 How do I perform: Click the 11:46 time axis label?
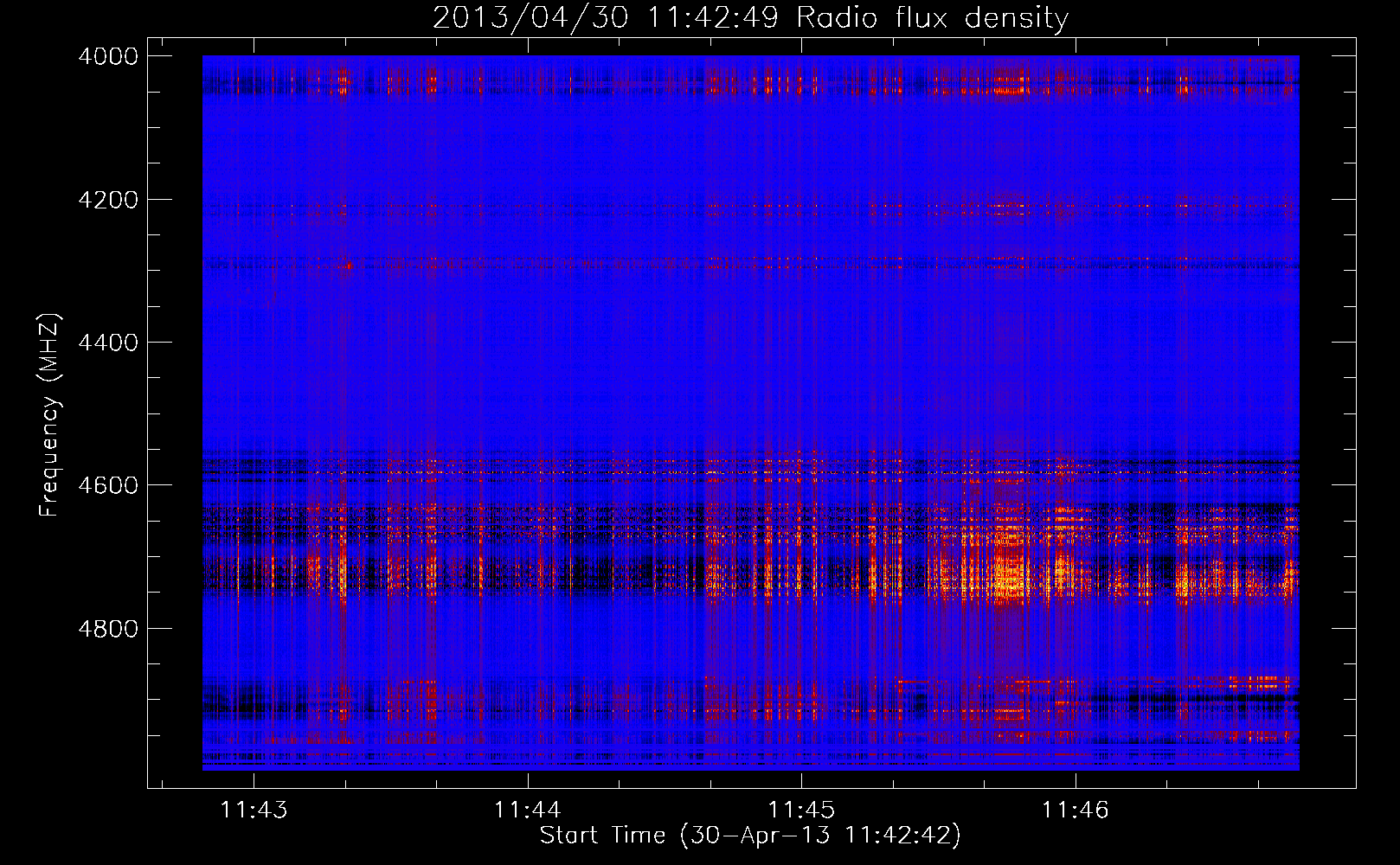coord(1075,811)
